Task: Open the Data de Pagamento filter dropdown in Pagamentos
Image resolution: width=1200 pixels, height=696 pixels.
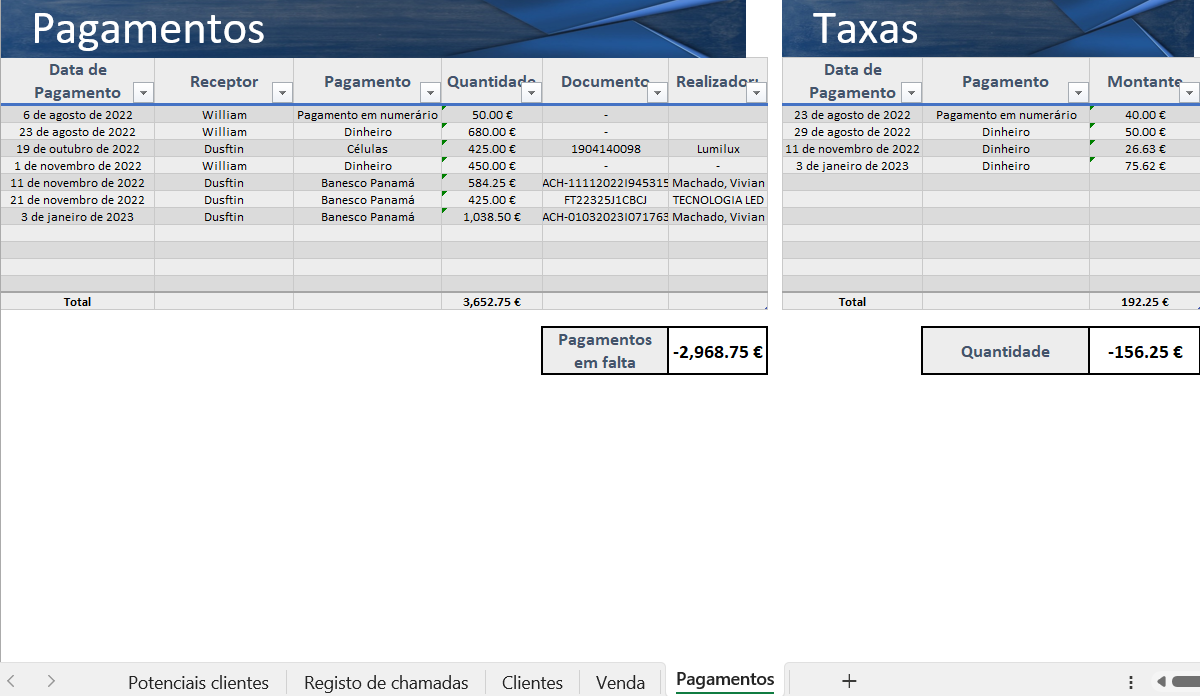Action: pyautogui.click(x=144, y=91)
